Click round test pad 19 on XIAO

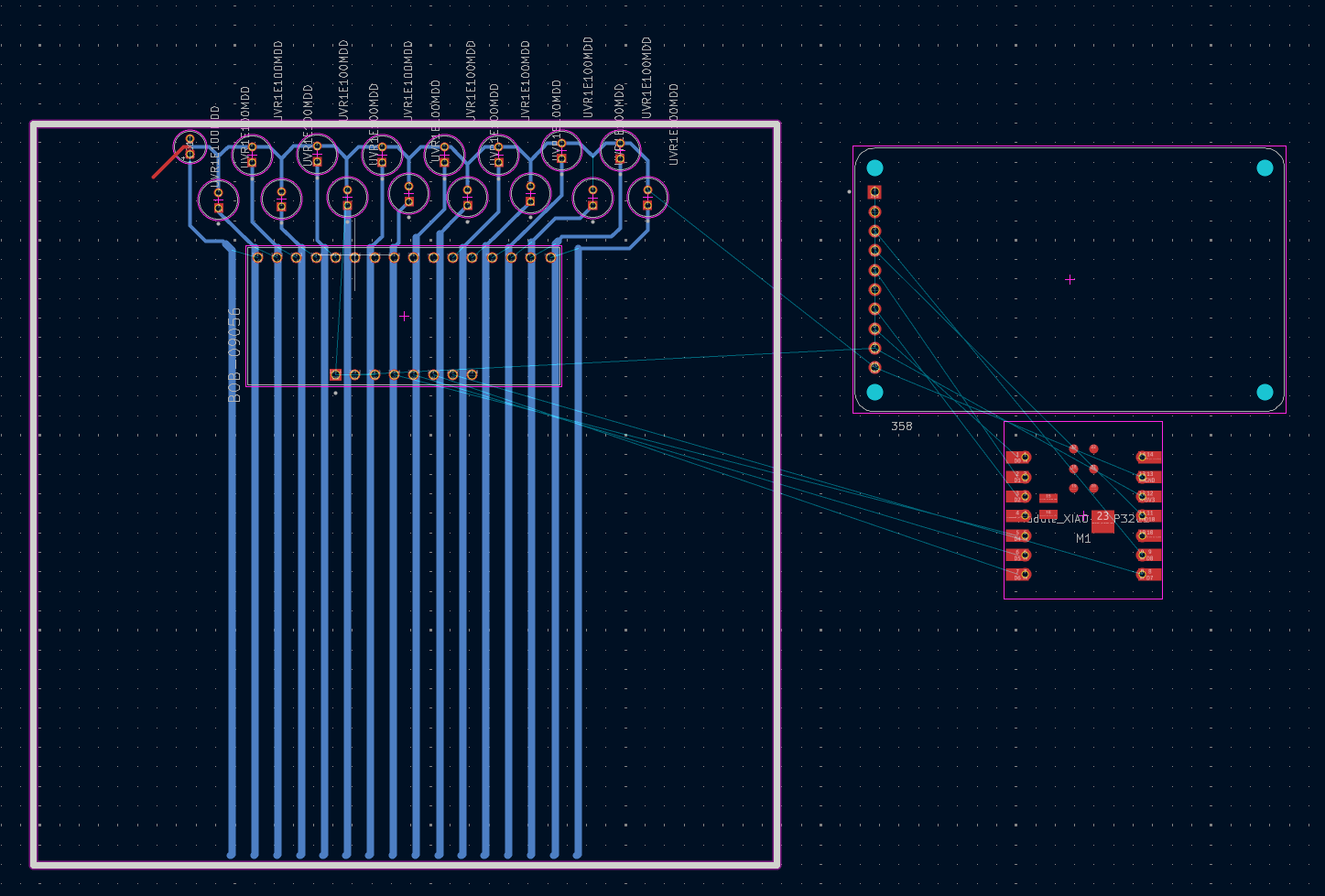click(1073, 488)
